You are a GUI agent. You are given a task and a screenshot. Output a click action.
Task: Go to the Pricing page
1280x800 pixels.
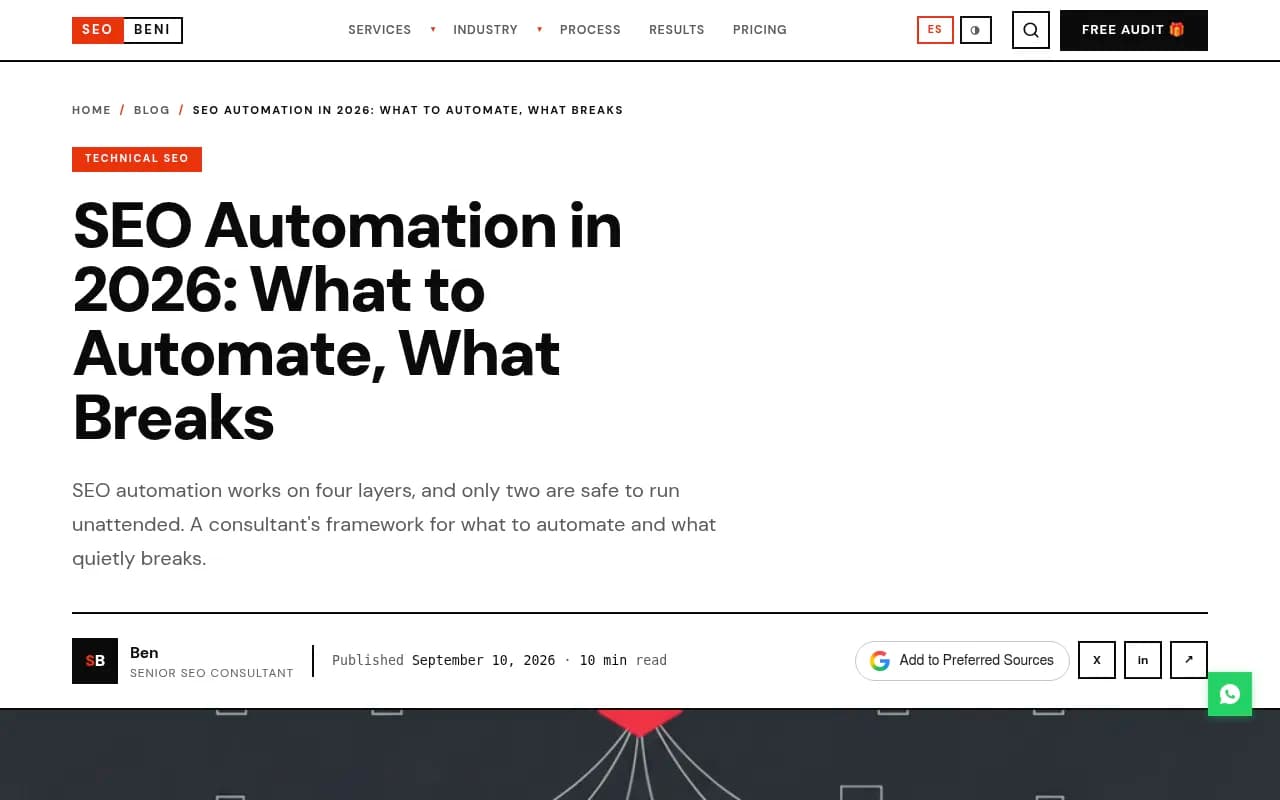click(760, 30)
